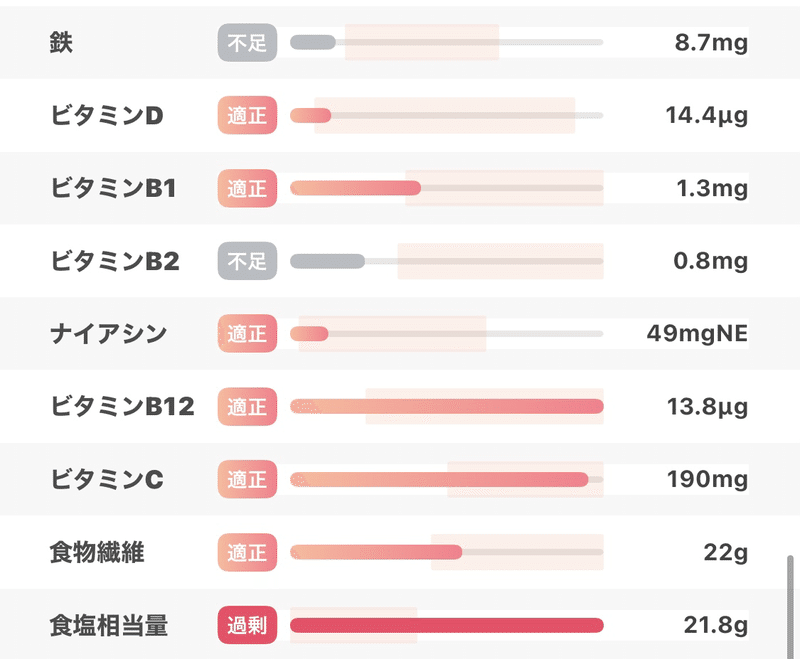The image size is (800, 659).
Task: Select the ナイアシン progress bar
Action: [x=446, y=333]
